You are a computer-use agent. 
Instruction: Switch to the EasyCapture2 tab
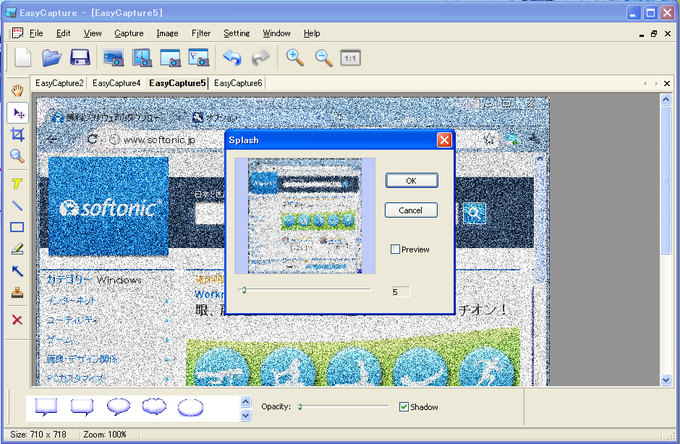(x=59, y=83)
